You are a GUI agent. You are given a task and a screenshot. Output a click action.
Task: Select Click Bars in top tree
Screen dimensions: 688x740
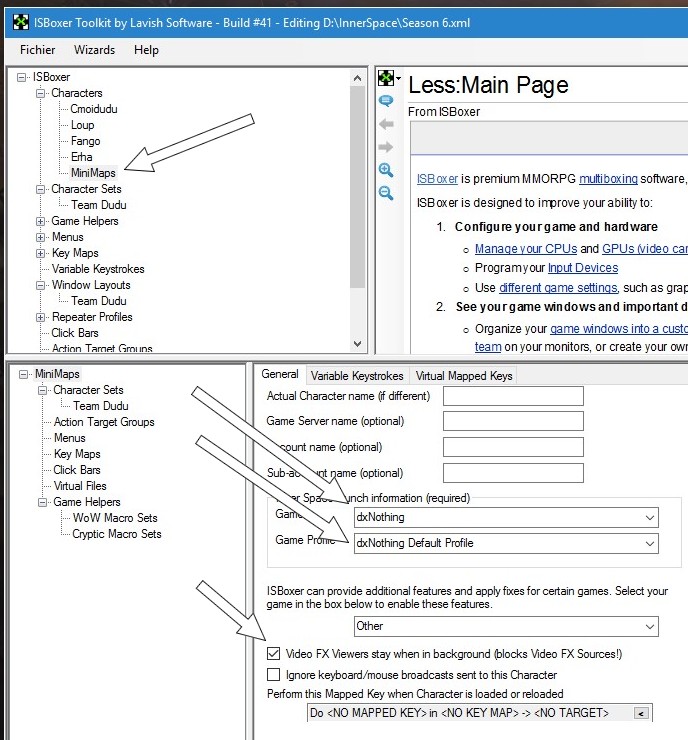pos(75,333)
